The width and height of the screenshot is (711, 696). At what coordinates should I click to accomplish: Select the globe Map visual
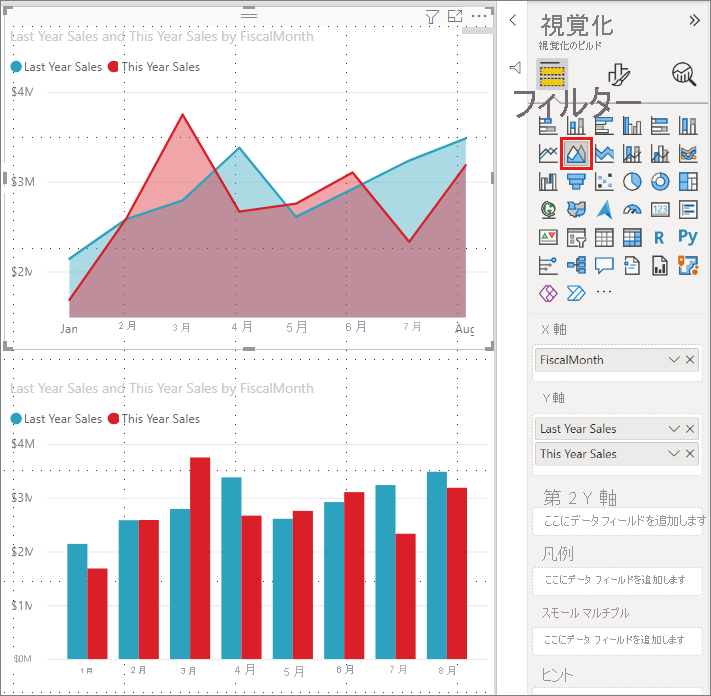point(548,209)
